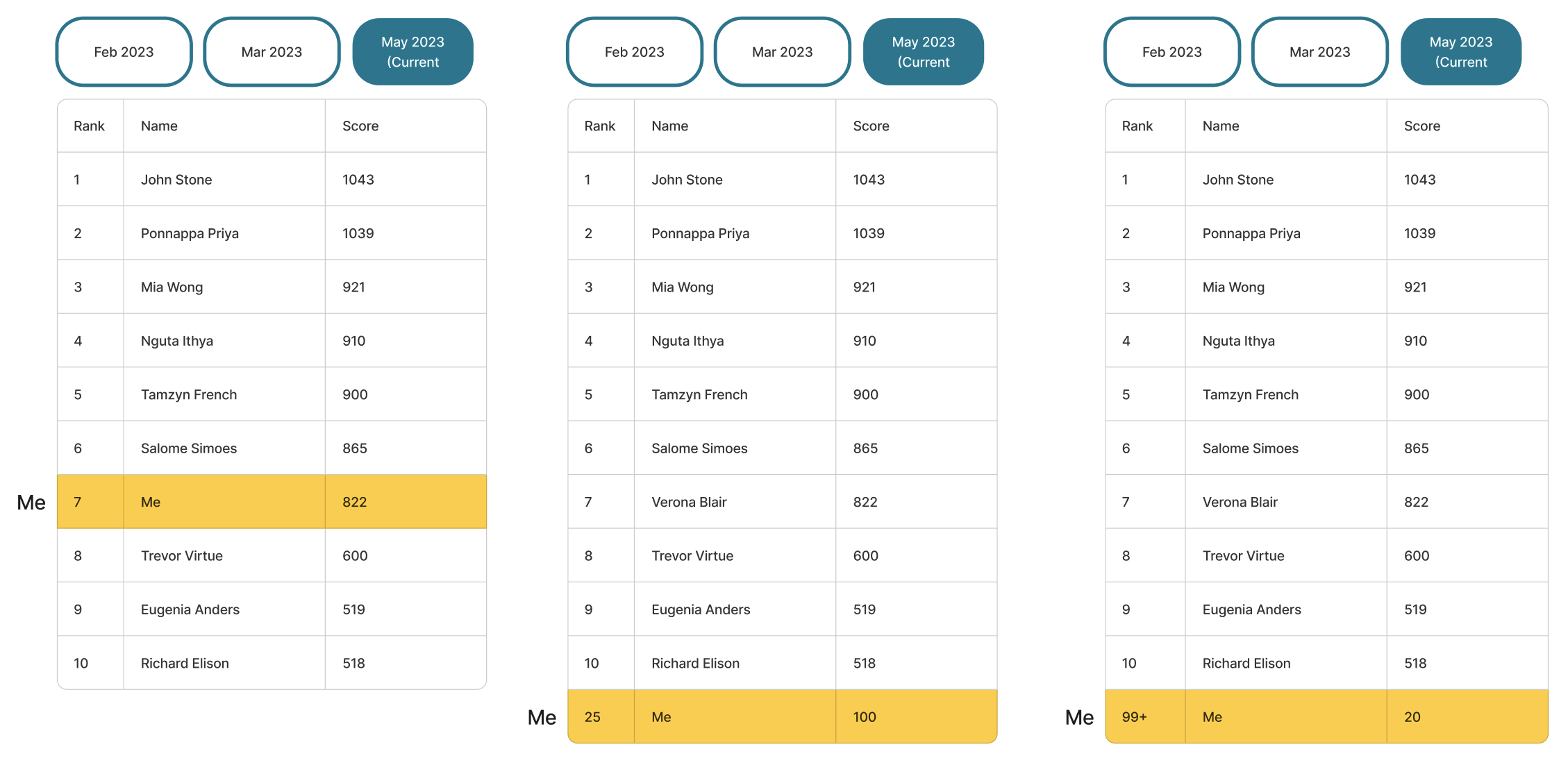Open the May 2023 (Current) view in the first leaderboard

pyautogui.click(x=413, y=51)
